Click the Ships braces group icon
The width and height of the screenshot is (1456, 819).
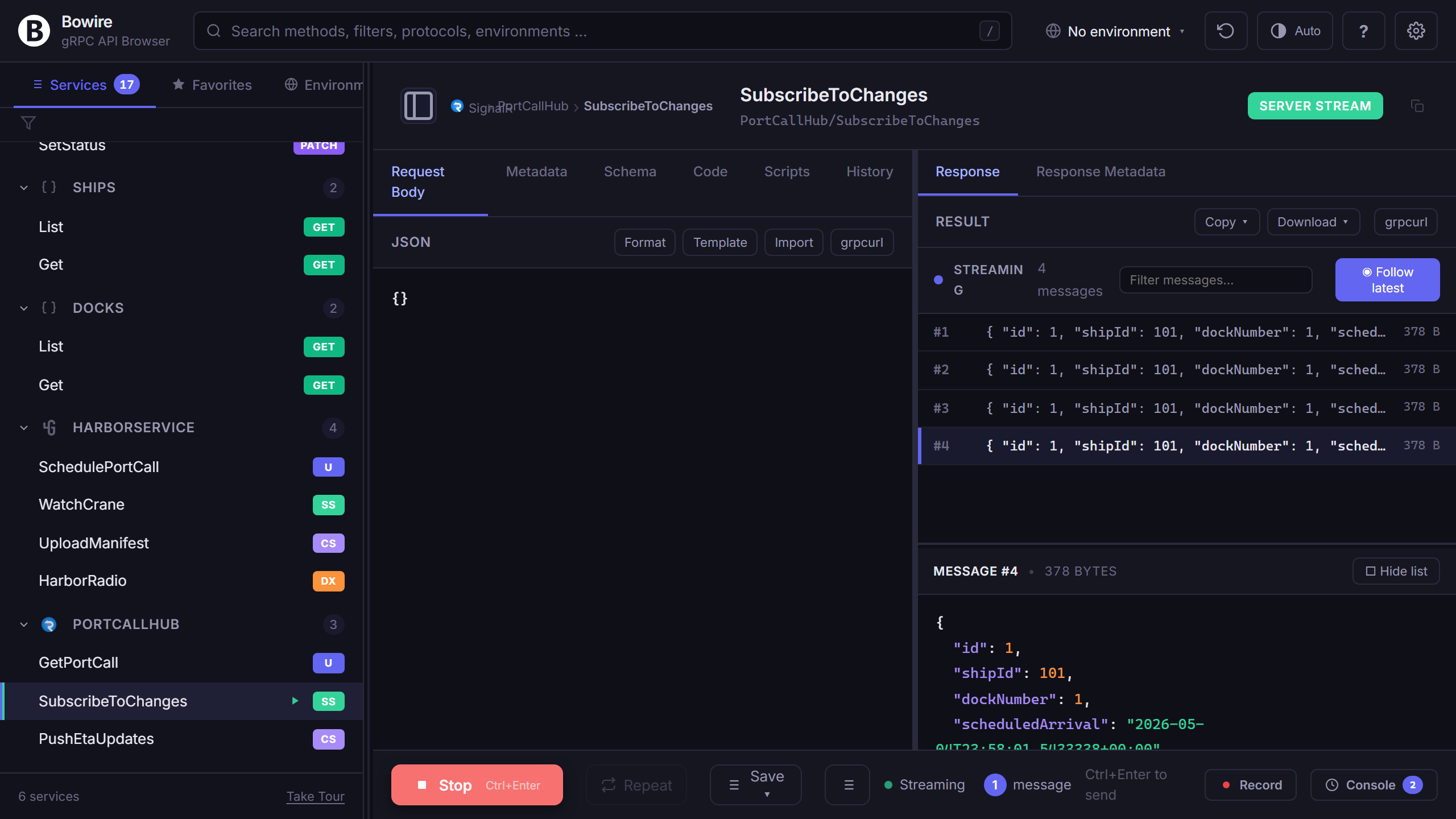point(49,187)
